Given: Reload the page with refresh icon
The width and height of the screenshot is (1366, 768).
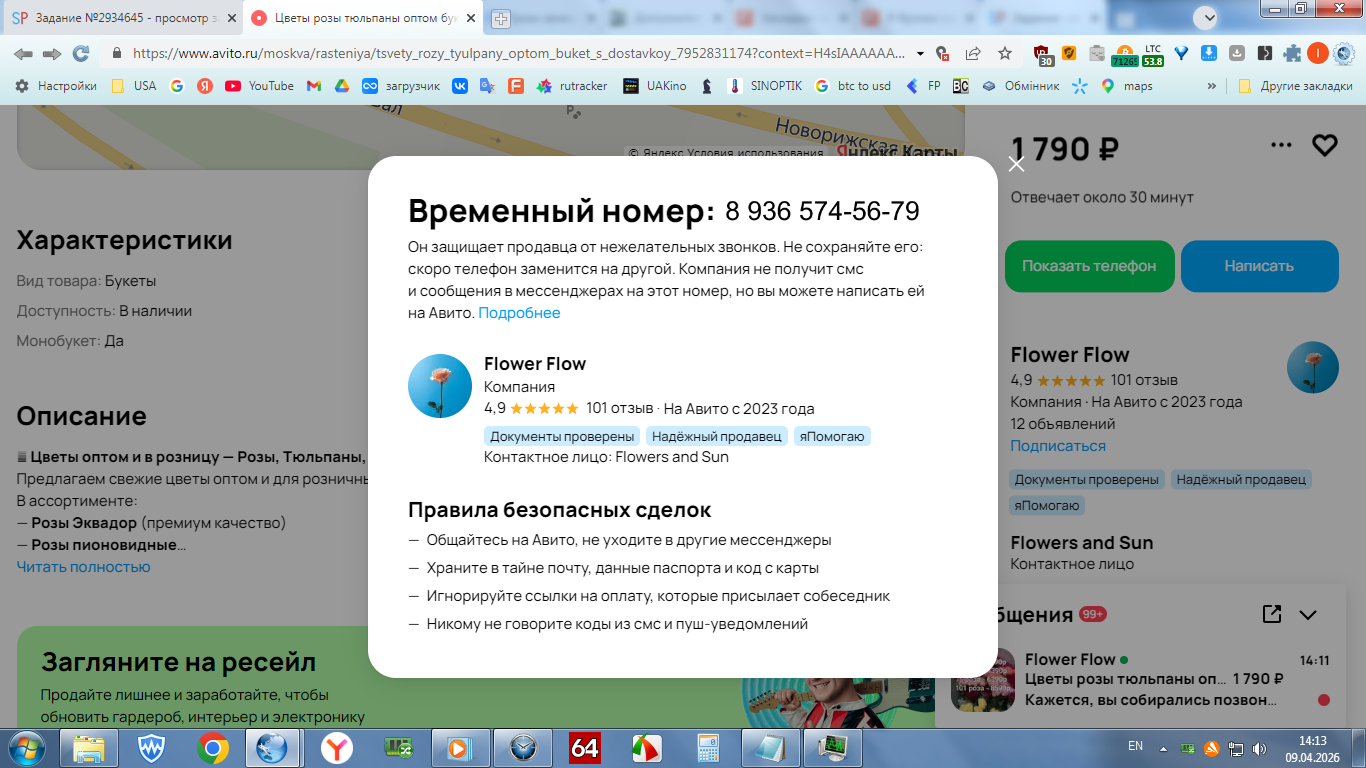Looking at the screenshot, I should coord(81,53).
